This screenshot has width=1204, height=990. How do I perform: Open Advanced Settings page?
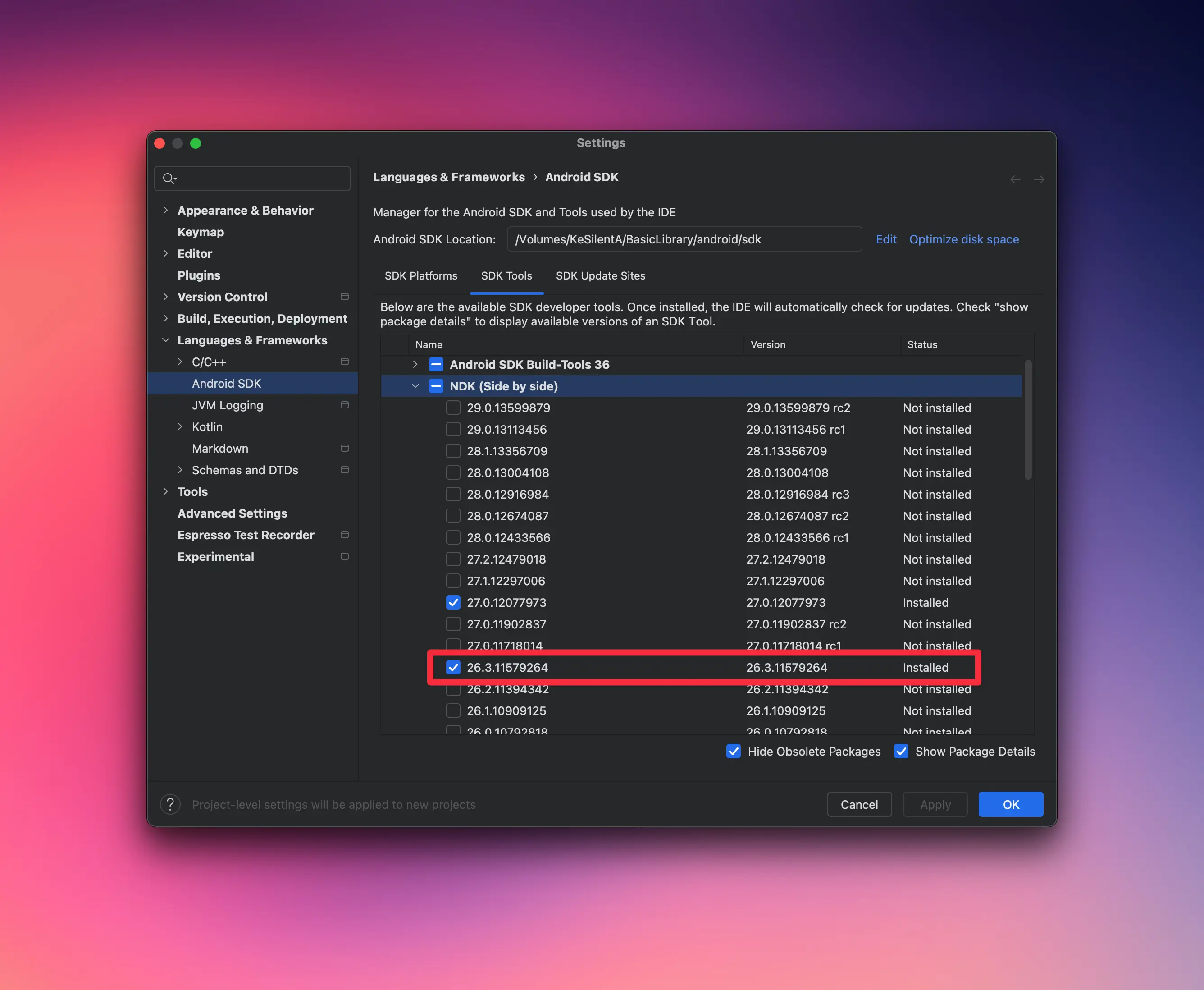232,513
